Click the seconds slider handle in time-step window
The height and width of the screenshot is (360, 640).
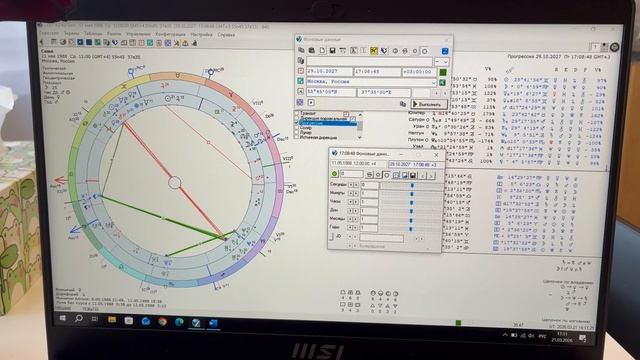412,185
